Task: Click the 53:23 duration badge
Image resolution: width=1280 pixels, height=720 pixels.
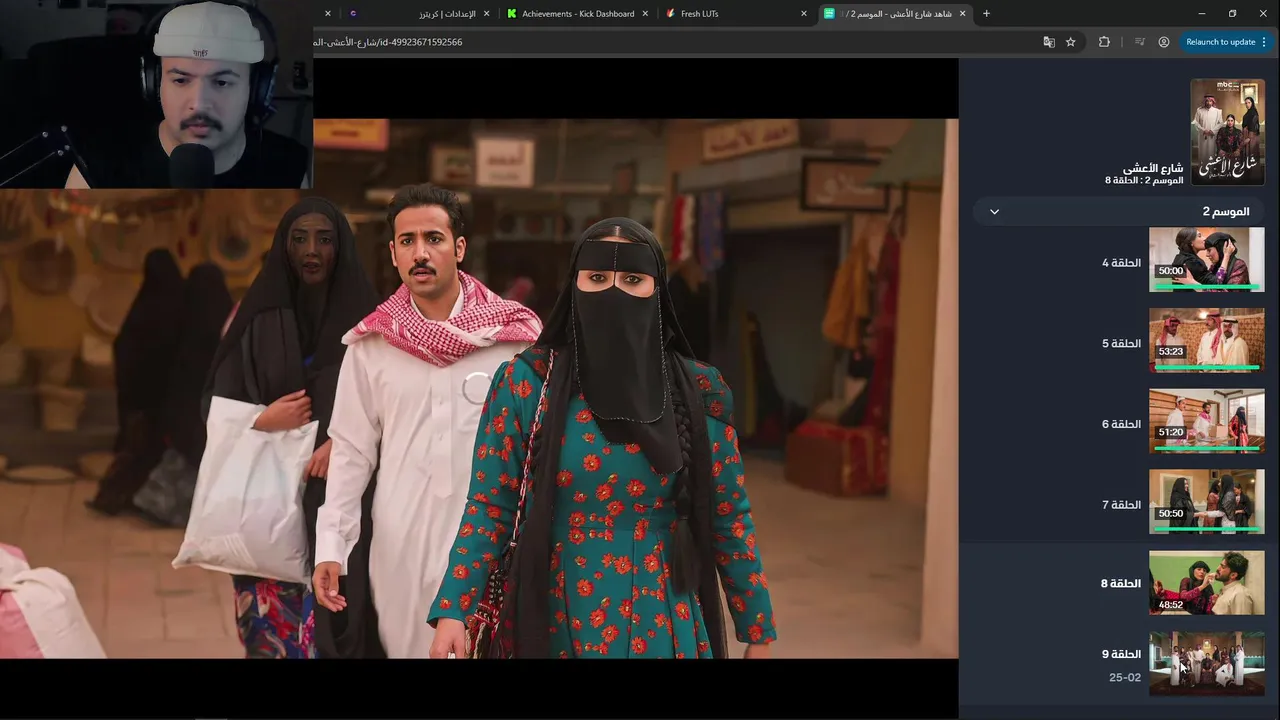Action: [1170, 352]
